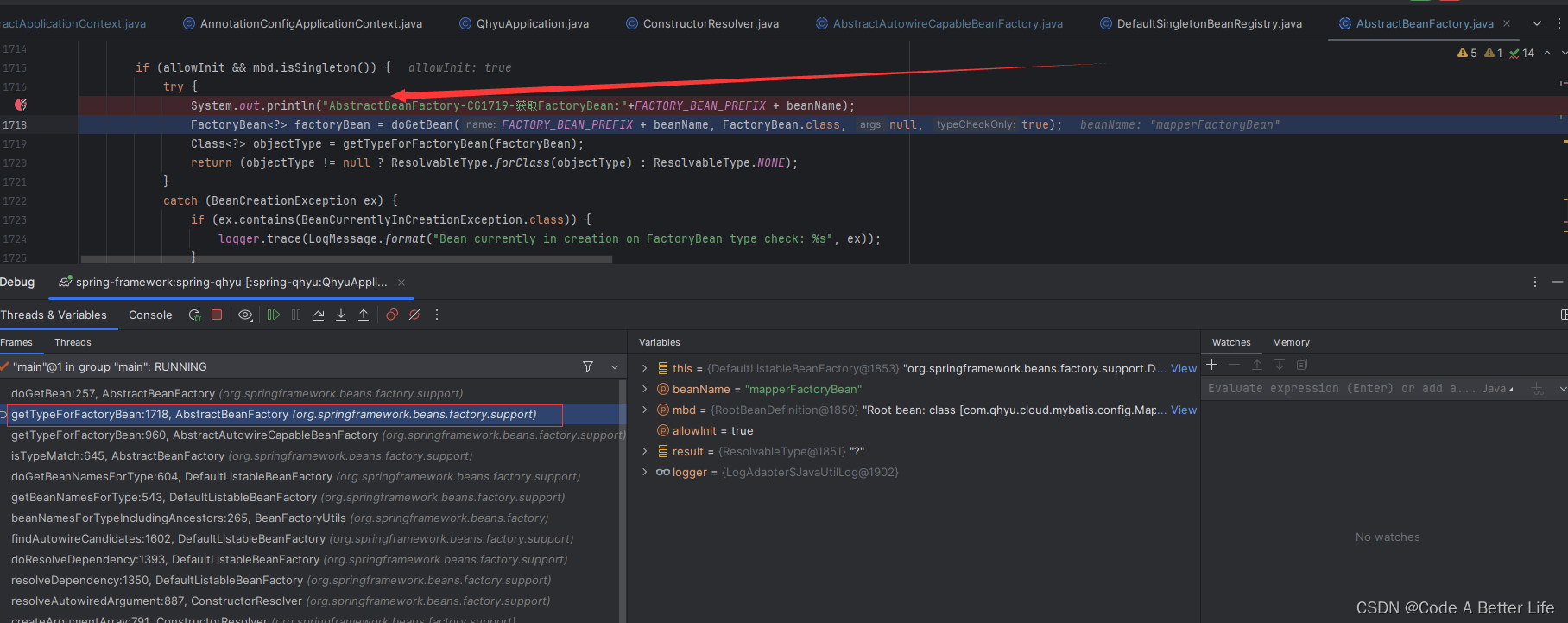
Task: Expand the mbd variable node
Action: point(644,410)
